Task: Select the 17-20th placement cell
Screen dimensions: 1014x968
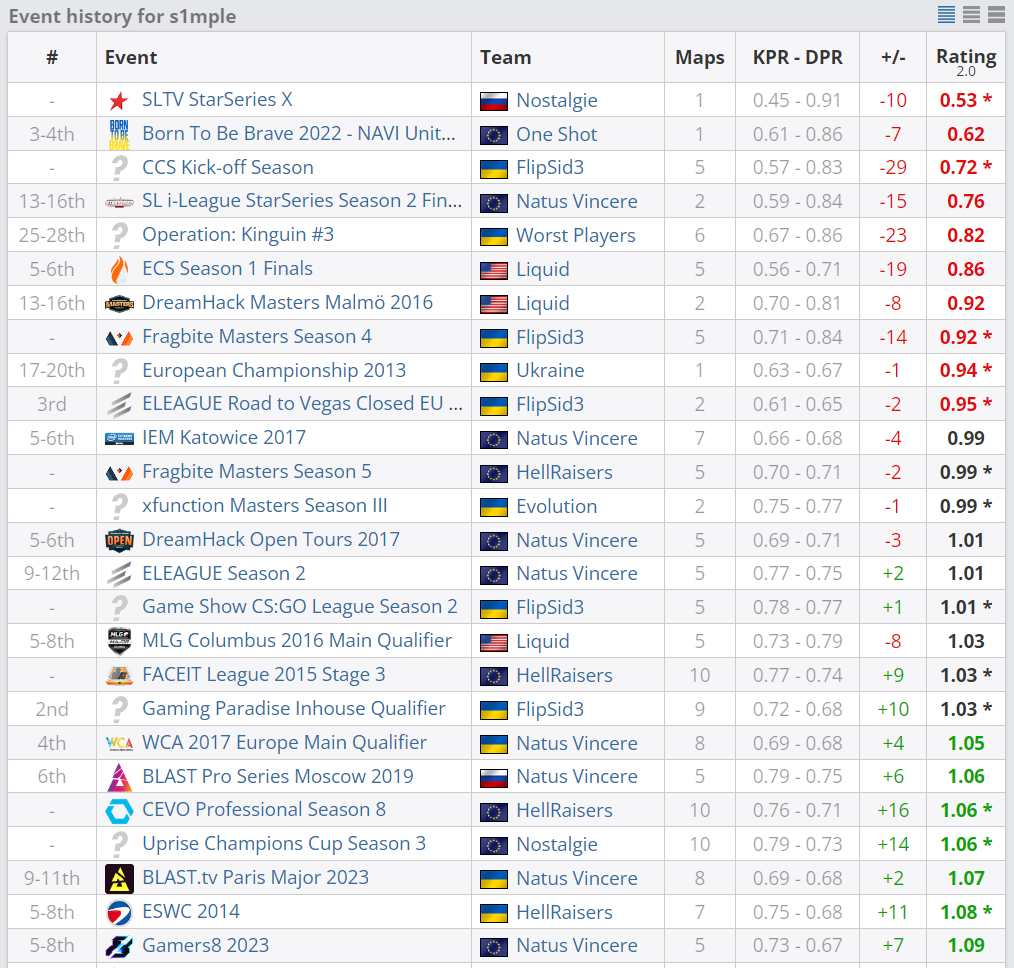Action: pos(52,371)
